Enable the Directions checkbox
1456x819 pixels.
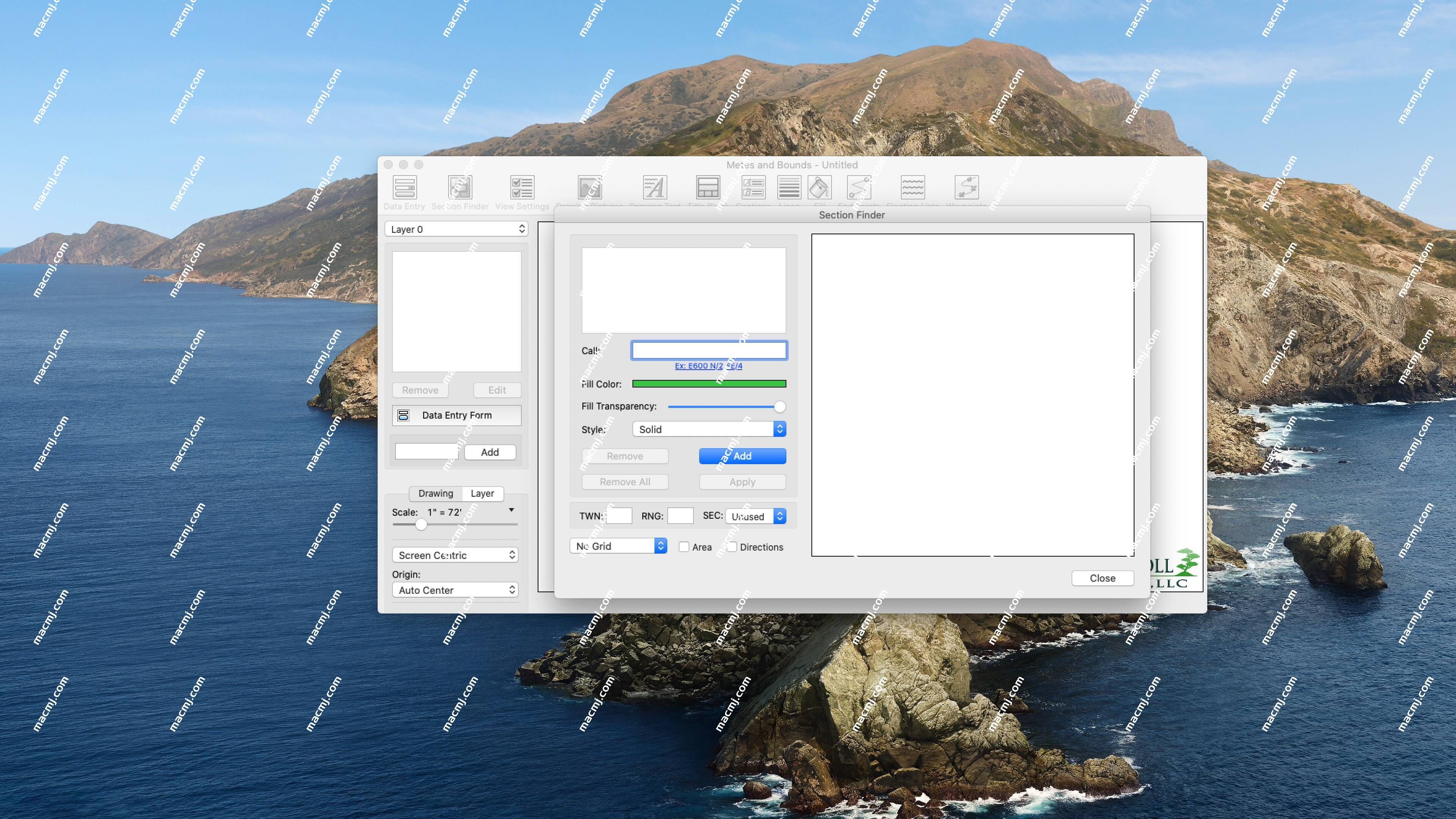click(x=731, y=546)
